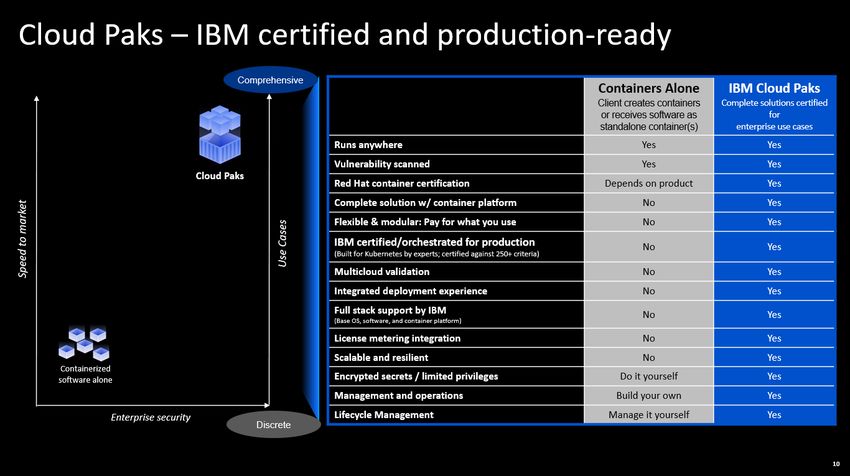Click the slide page number 10
The height and width of the screenshot is (476, 850).
point(836,464)
